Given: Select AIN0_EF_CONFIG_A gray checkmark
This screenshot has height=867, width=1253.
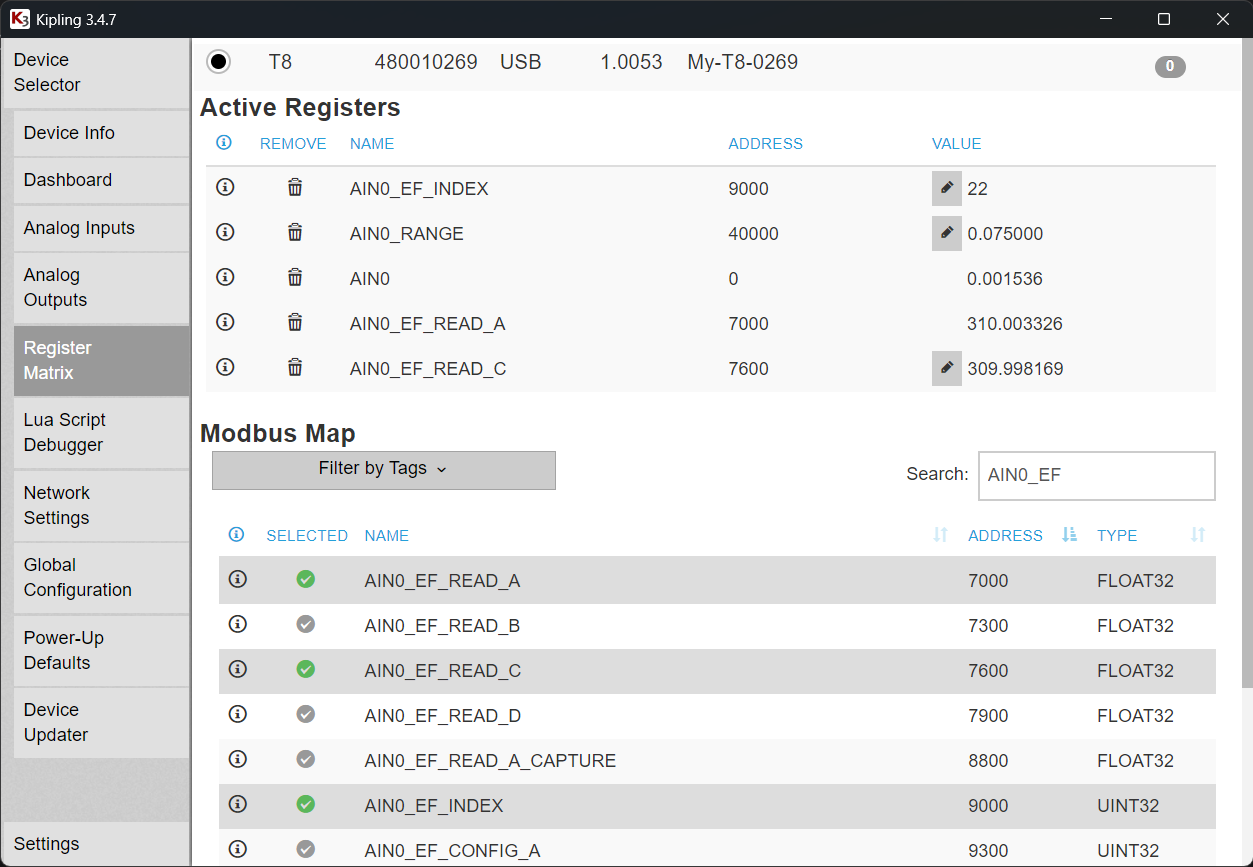Looking at the screenshot, I should pyautogui.click(x=306, y=849).
